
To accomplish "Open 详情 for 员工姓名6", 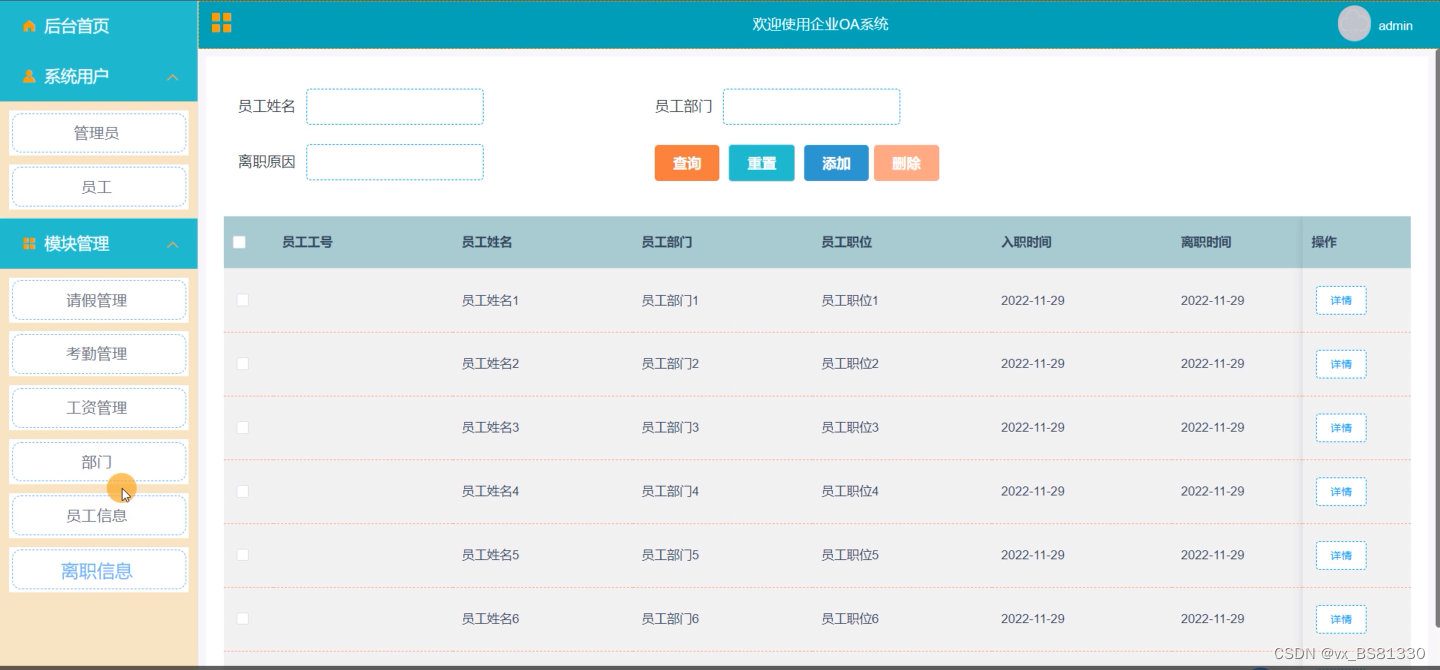I will (x=1341, y=619).
